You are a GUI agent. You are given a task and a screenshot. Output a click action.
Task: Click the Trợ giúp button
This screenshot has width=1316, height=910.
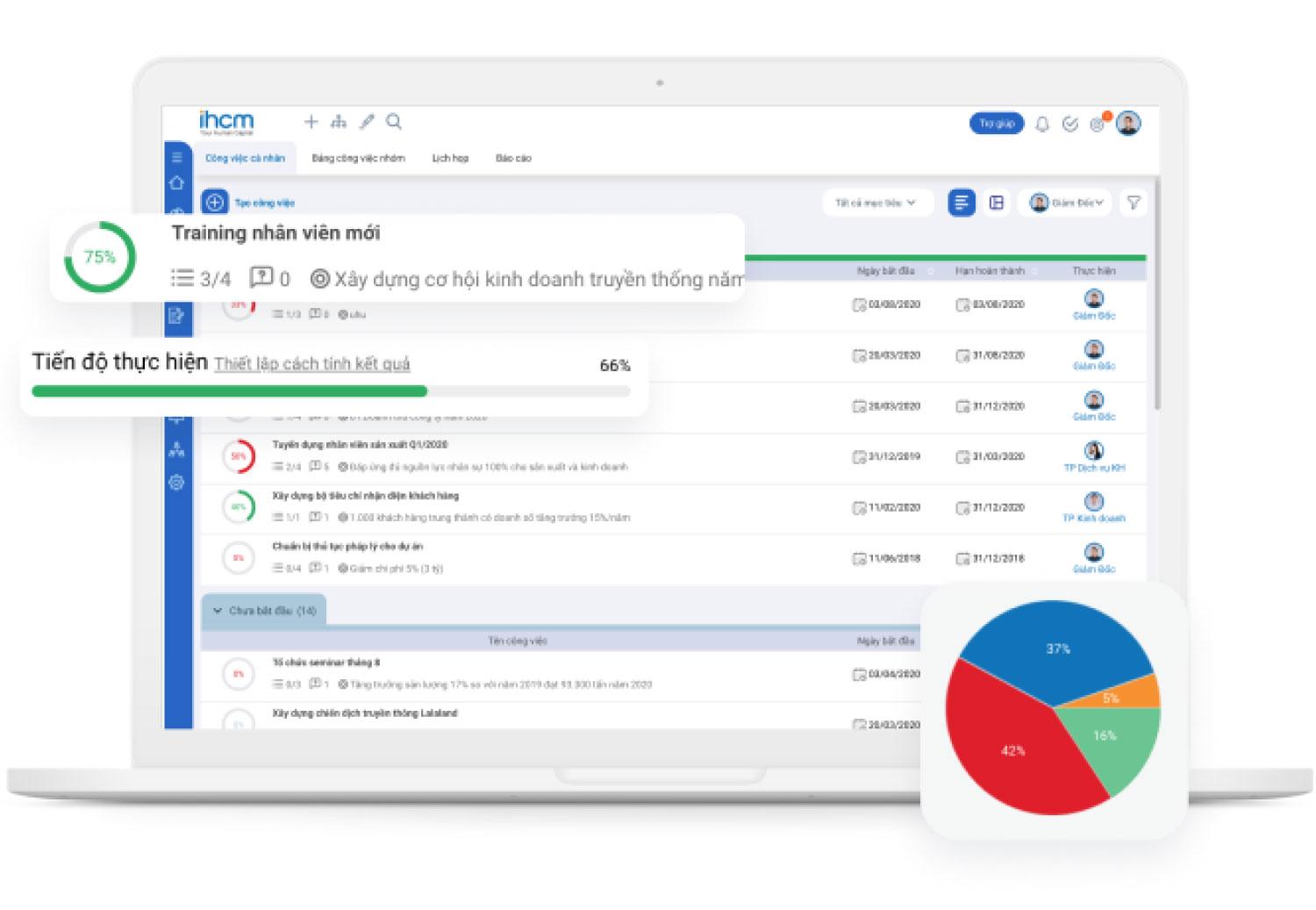point(997,124)
